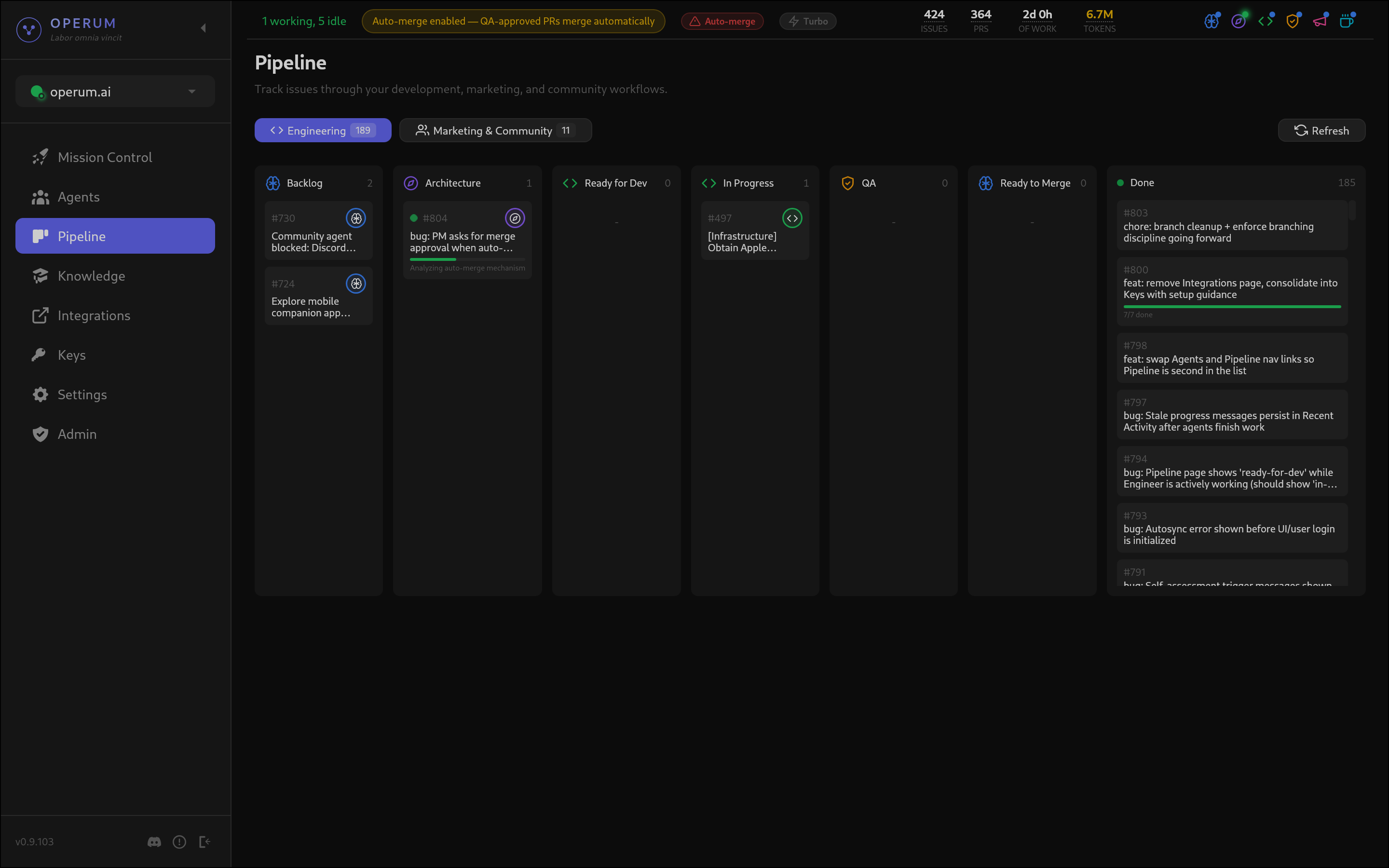Screen dimensions: 1389x868
Task: Click the Refresh button
Action: click(1321, 130)
